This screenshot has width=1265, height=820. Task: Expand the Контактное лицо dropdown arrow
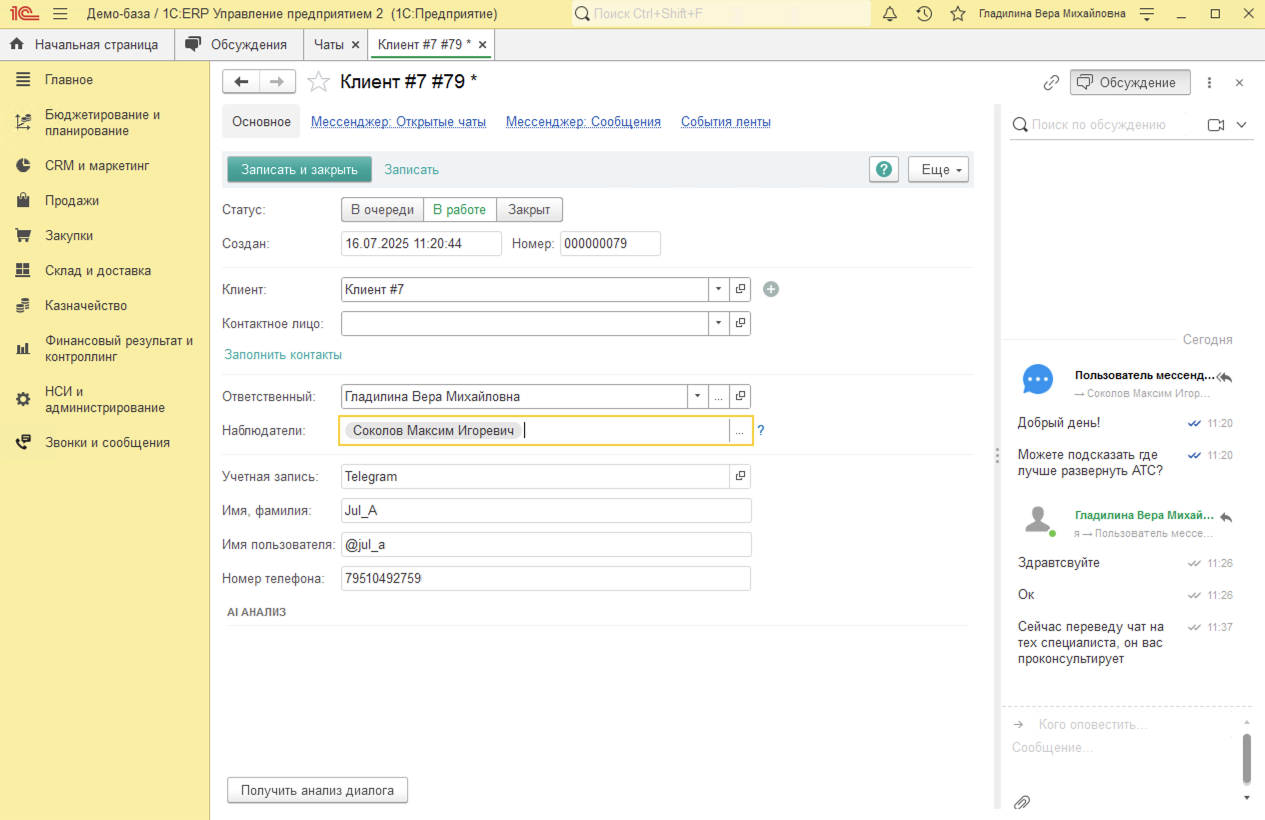[x=719, y=323]
